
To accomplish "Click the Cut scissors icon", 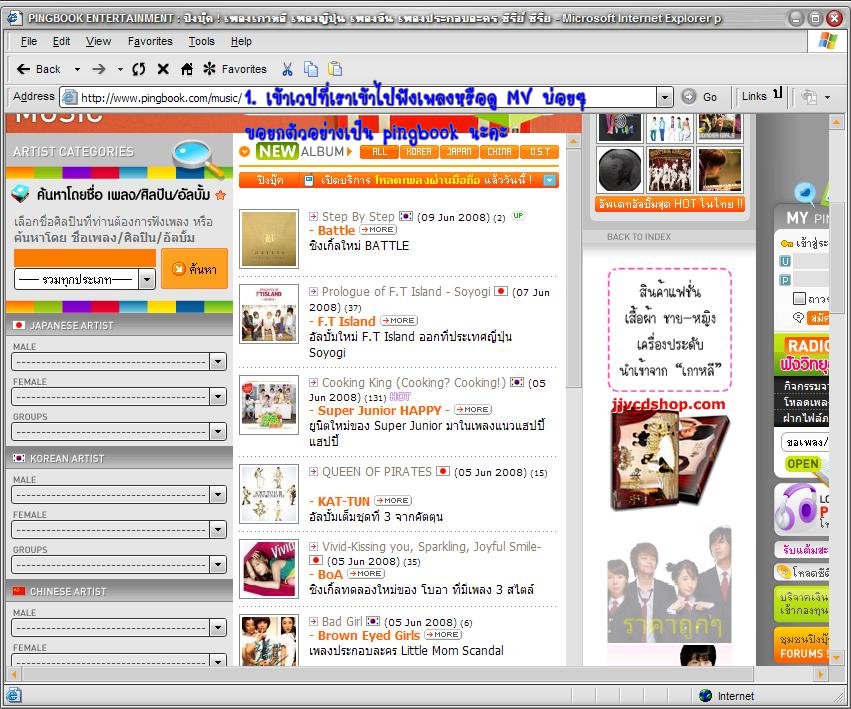I will pyautogui.click(x=287, y=69).
